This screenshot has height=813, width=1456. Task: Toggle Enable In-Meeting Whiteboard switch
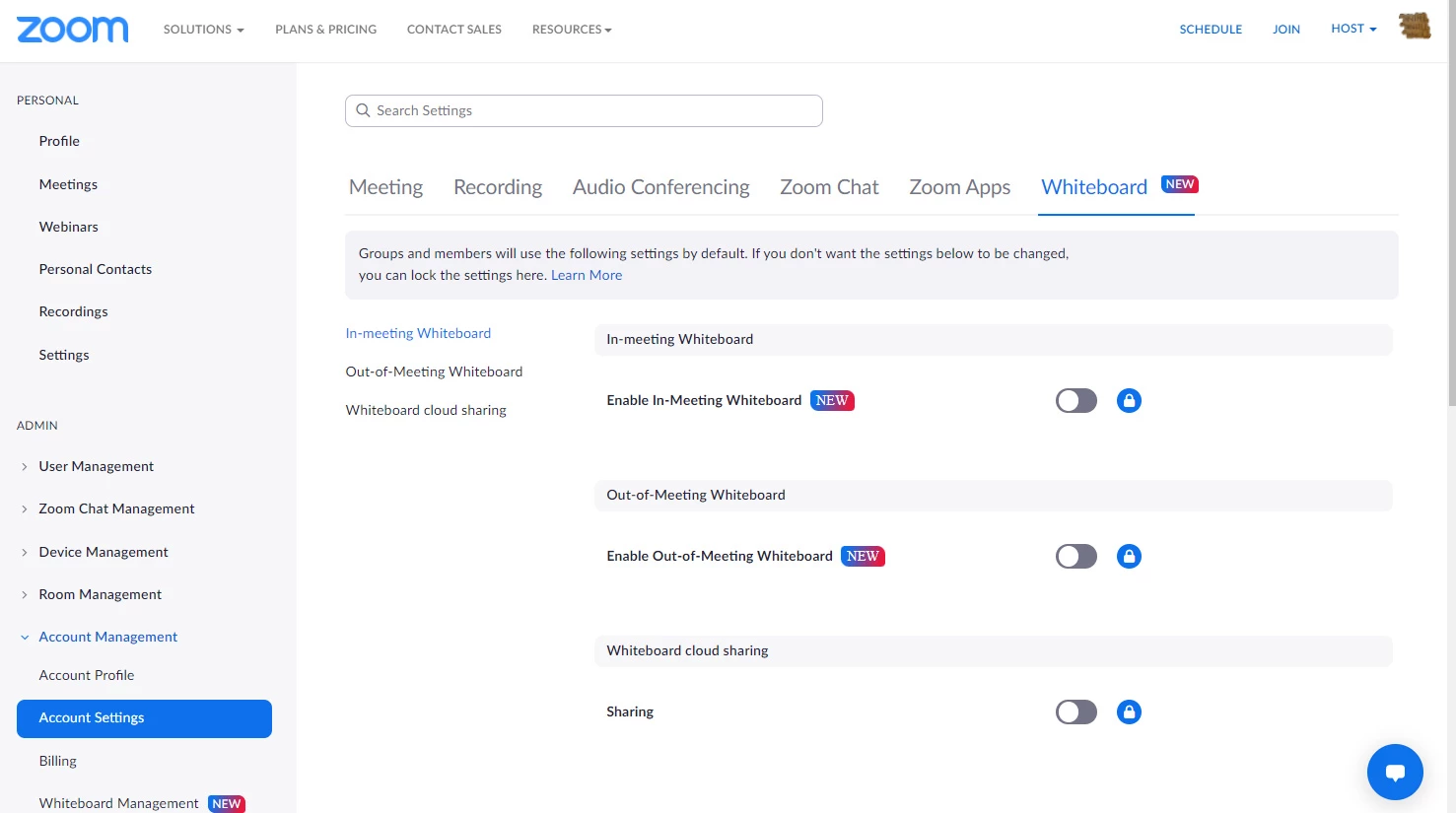(1076, 400)
